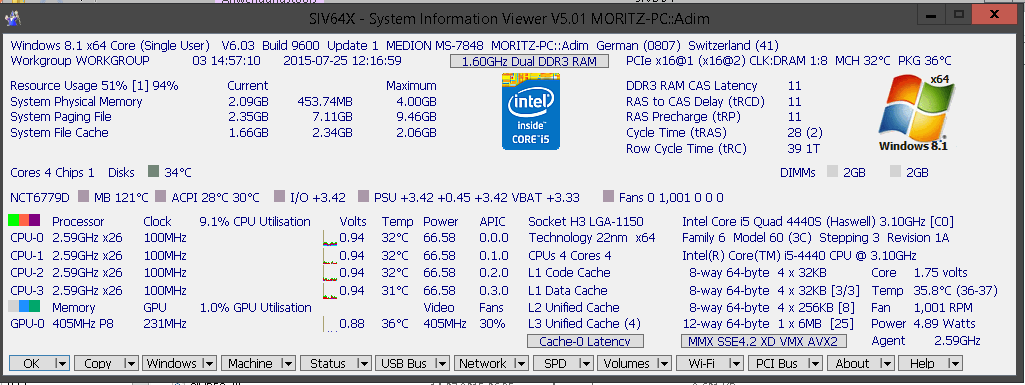
Task: Click the DDR3 RAM CAS Latency label
Action: tap(692, 86)
